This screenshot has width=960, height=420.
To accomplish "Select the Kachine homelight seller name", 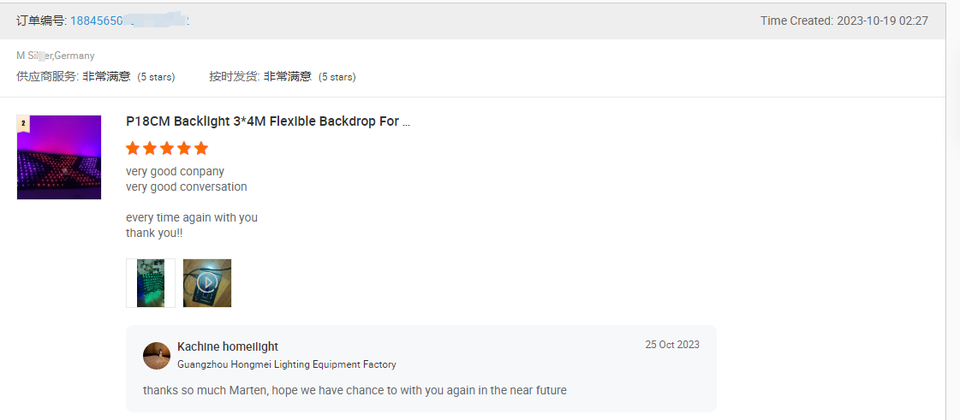I will [x=228, y=347].
